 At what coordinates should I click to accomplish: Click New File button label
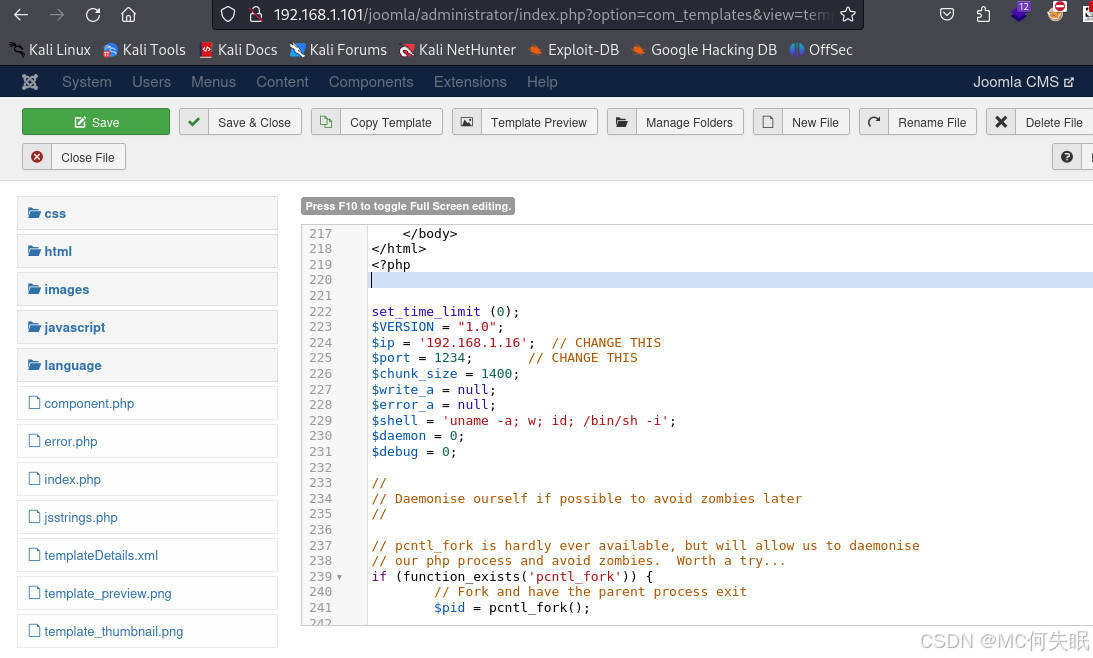[x=815, y=123]
